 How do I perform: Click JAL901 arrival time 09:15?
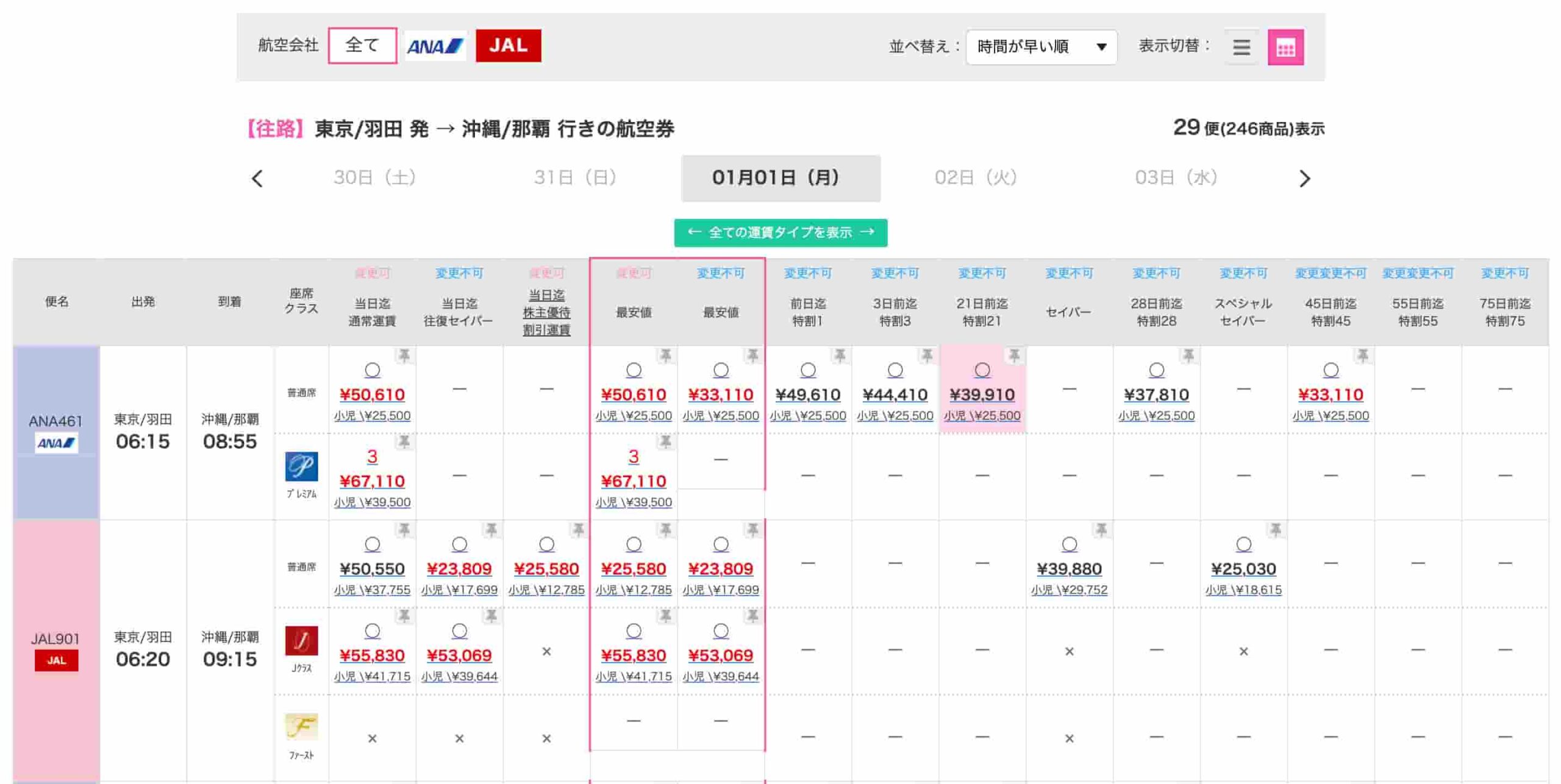[x=230, y=659]
